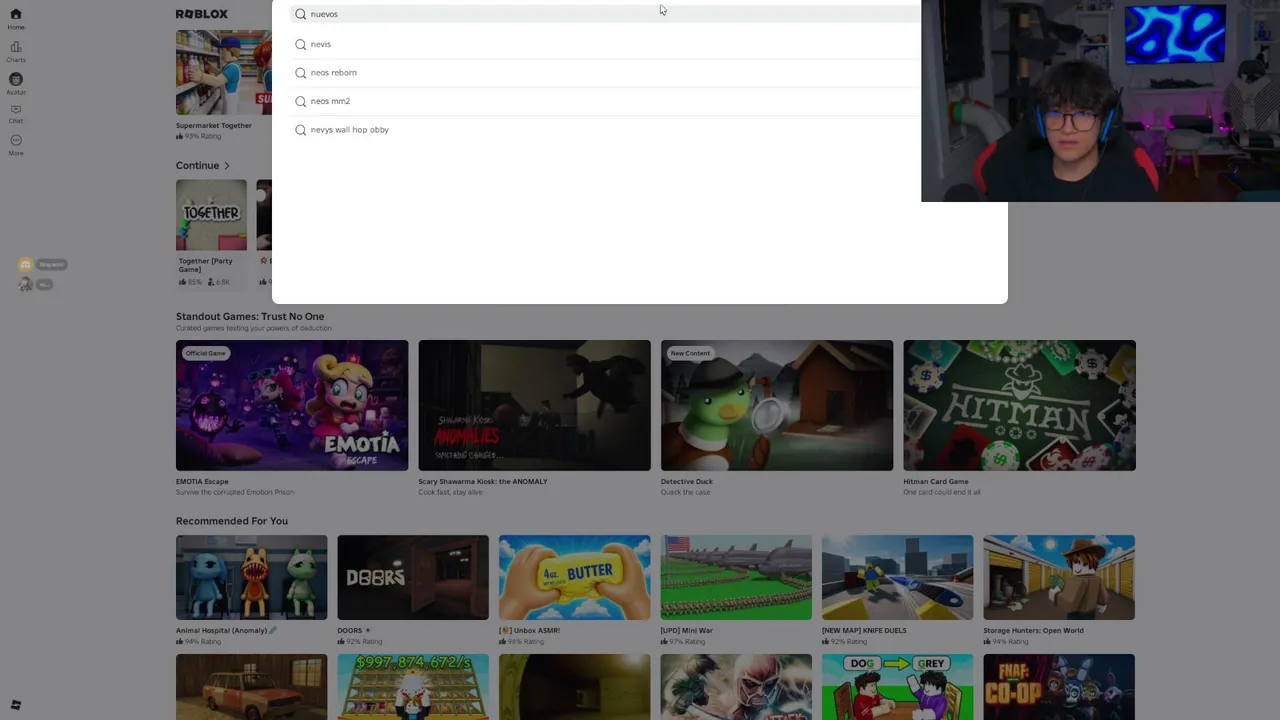This screenshot has height=720, width=1280.
Task: Open the Detective Duck game thumbnail
Action: pyautogui.click(x=777, y=405)
